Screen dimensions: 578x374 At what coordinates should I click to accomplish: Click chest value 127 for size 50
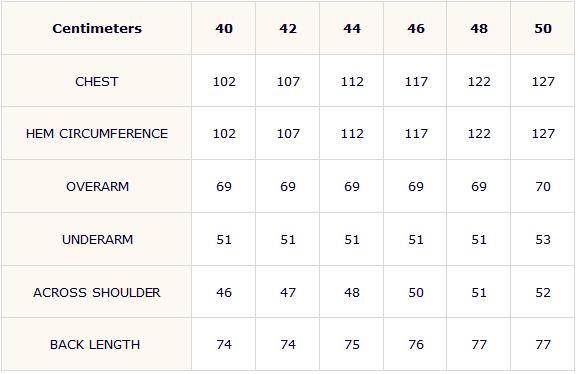543,81
